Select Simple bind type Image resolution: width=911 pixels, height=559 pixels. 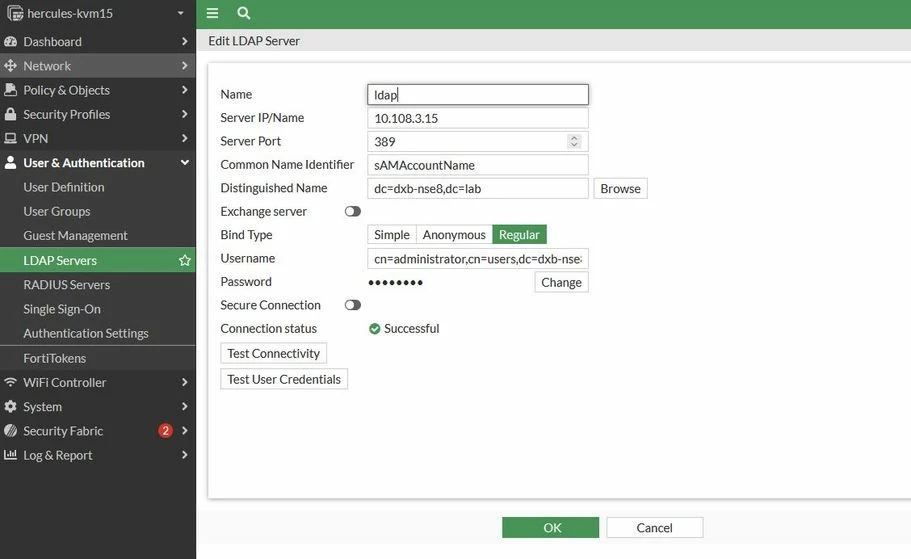point(392,235)
